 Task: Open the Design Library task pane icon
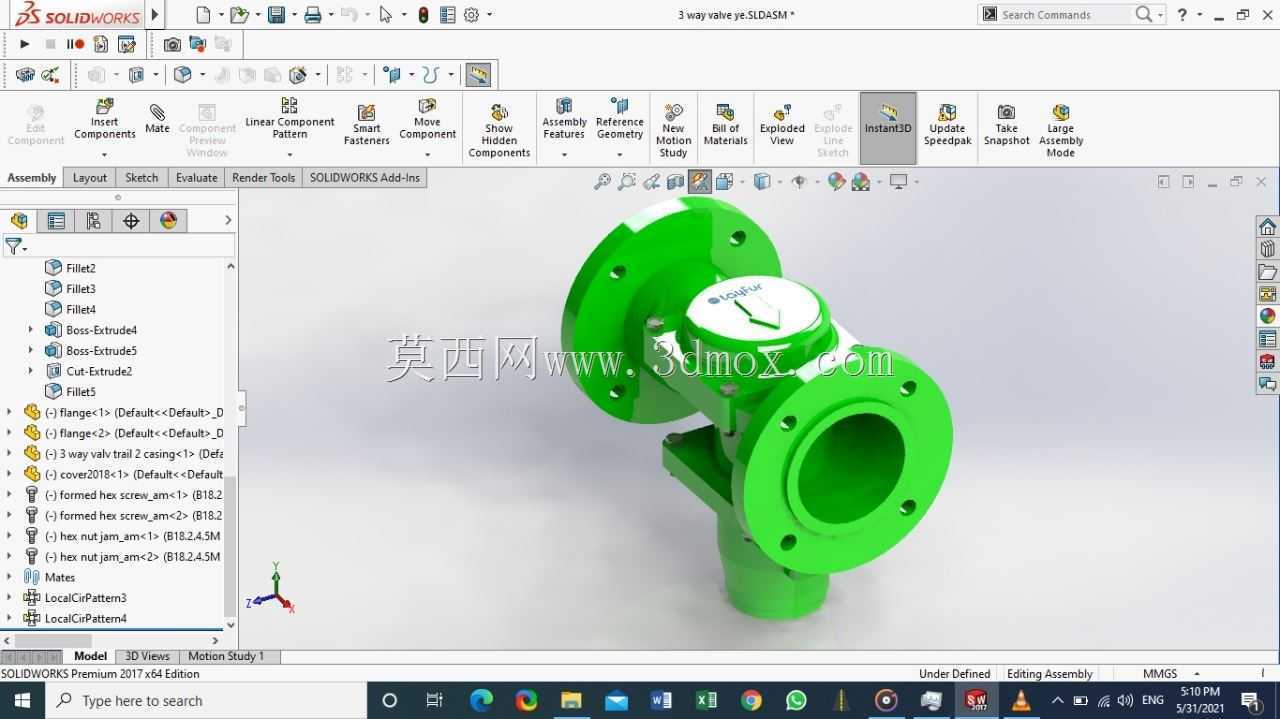coord(1267,249)
